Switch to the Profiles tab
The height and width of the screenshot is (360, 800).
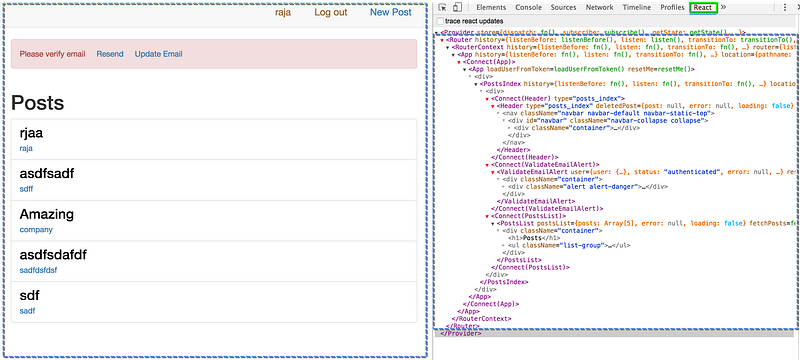coord(672,7)
